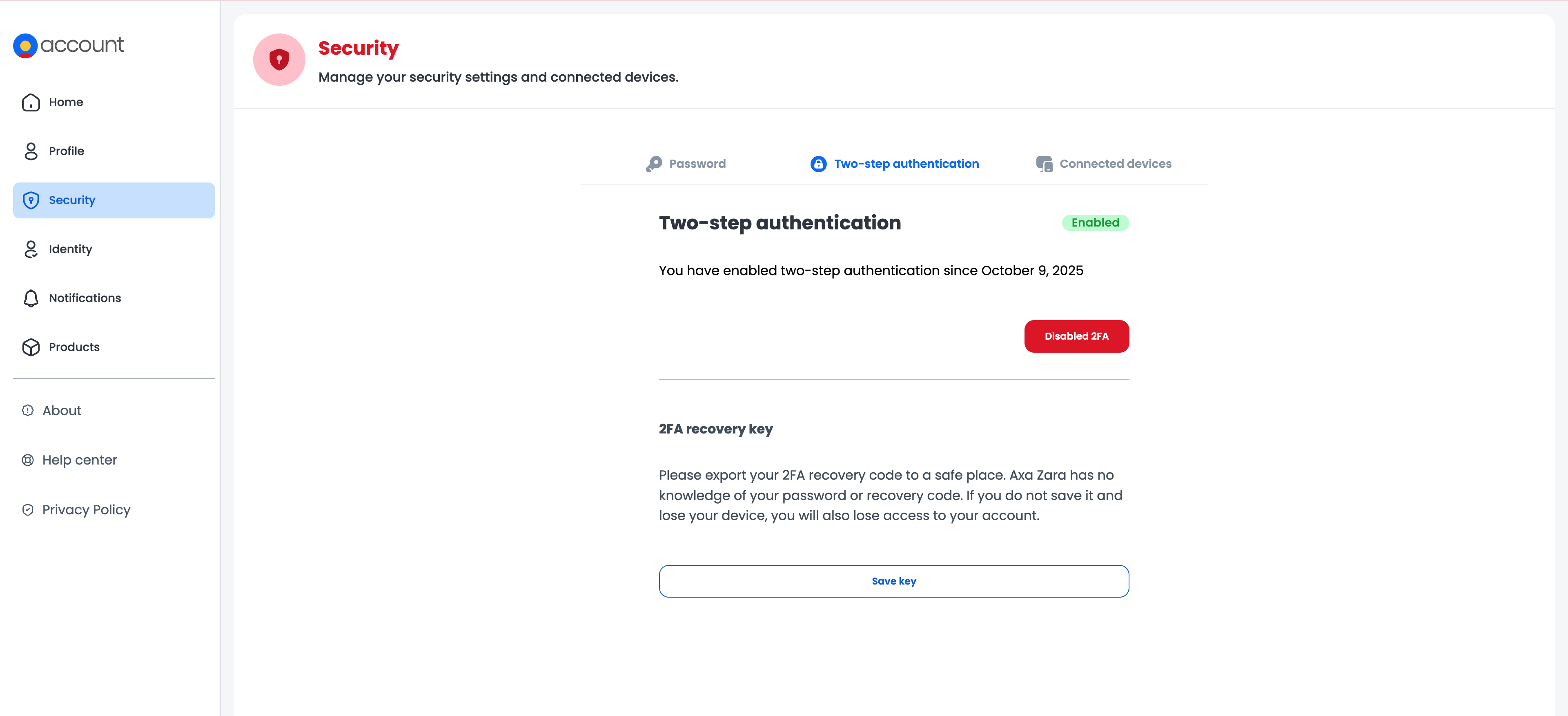Click the Connected devices icon
This screenshot has height=716, width=1568.
[x=1044, y=164]
